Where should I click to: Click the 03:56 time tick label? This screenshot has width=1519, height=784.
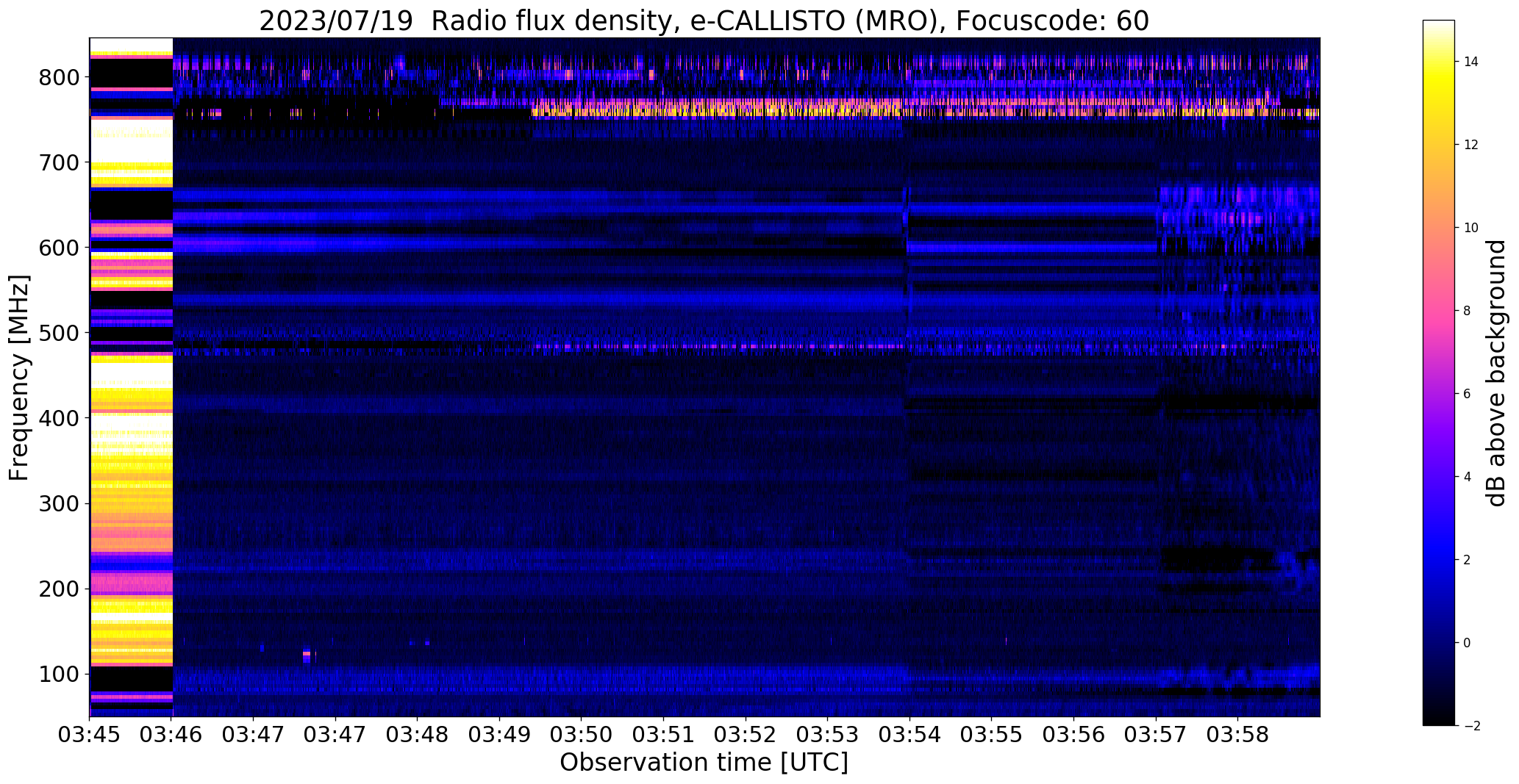(1074, 736)
